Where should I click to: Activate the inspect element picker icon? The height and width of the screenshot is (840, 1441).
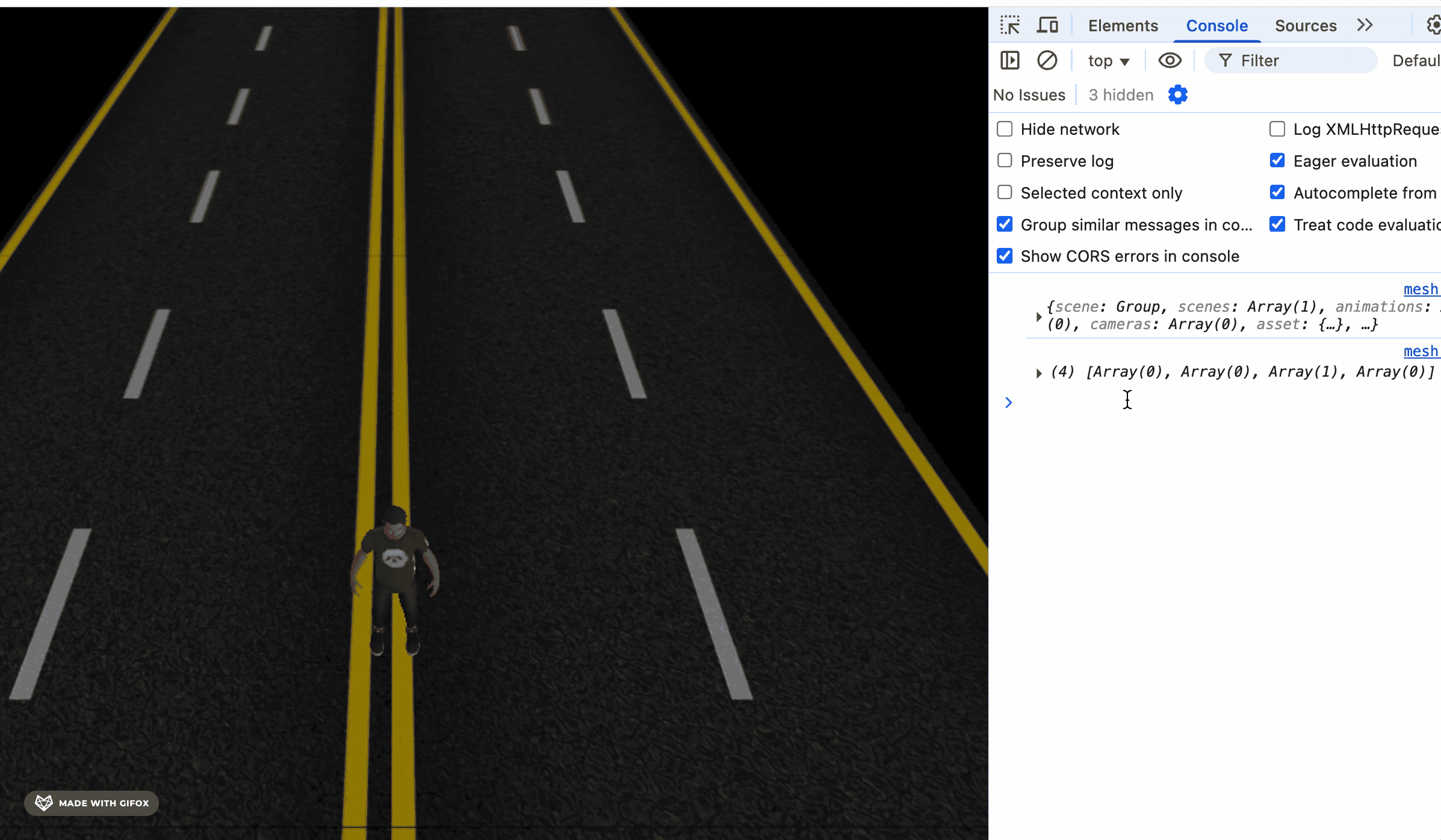(x=1010, y=25)
